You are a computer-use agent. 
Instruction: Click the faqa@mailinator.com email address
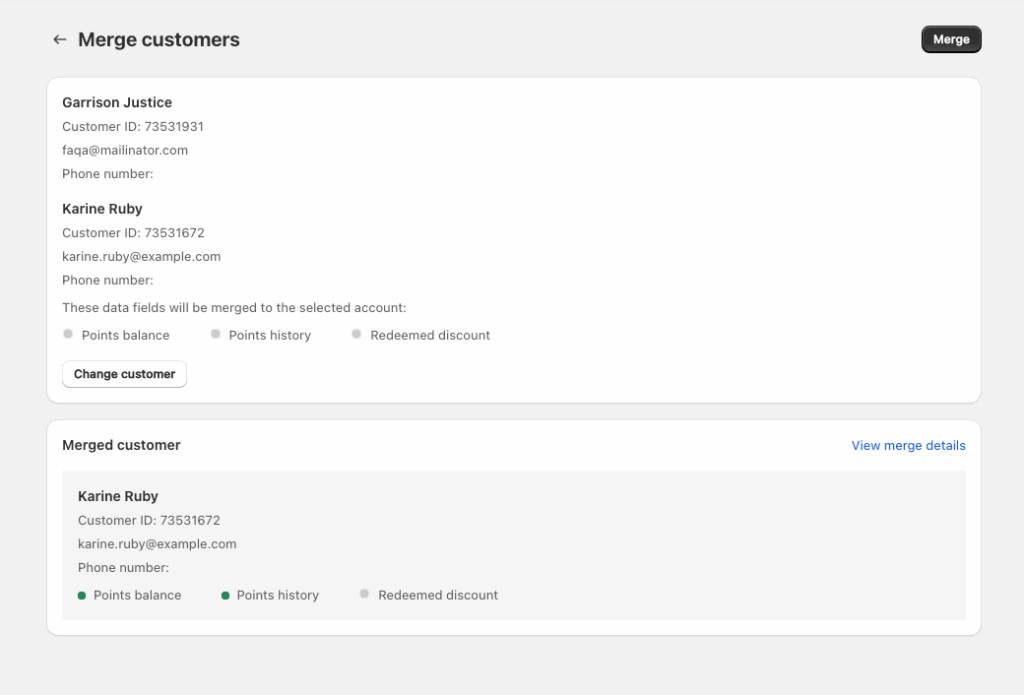coord(125,150)
